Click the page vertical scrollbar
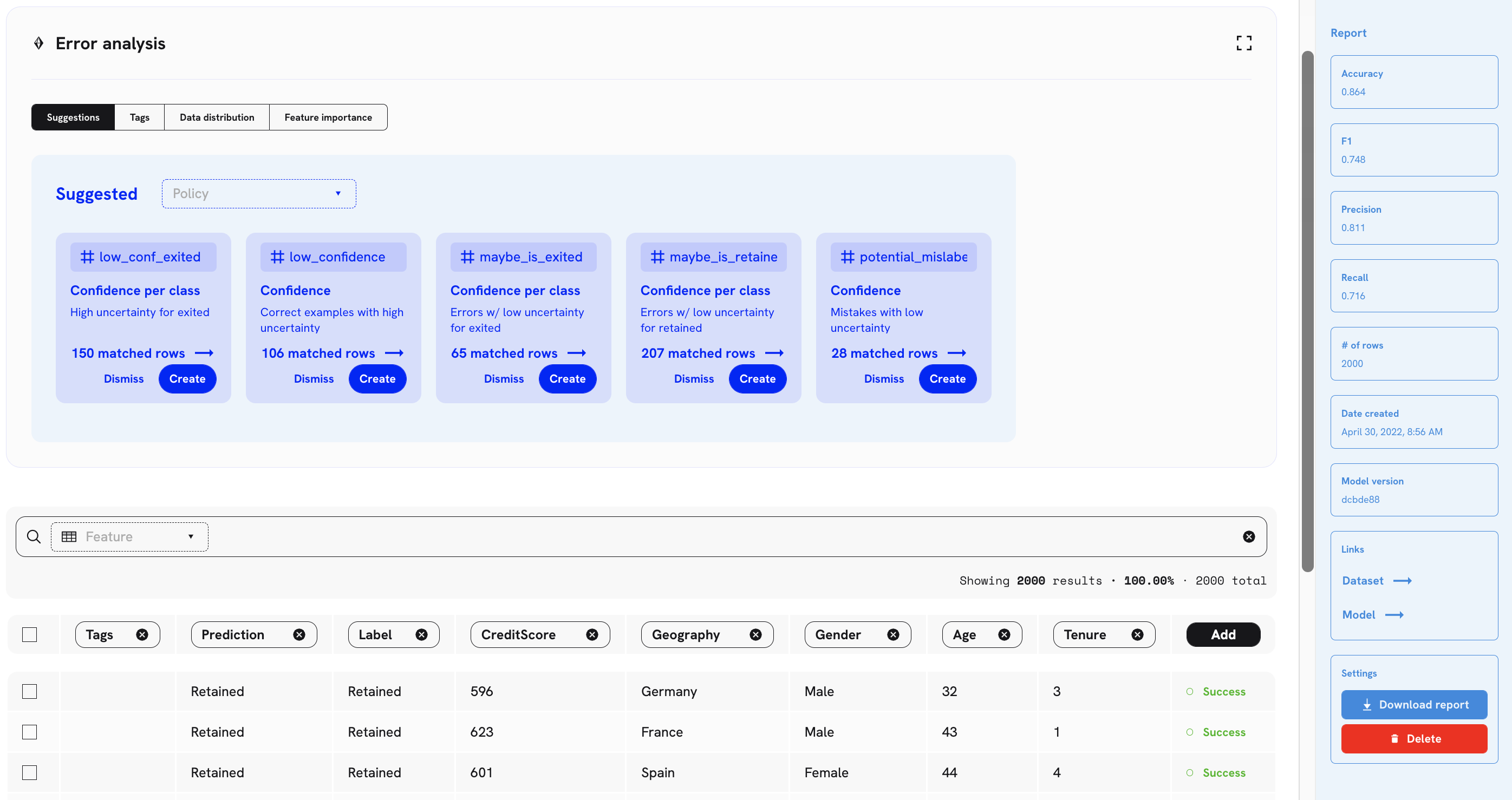 point(1307,311)
